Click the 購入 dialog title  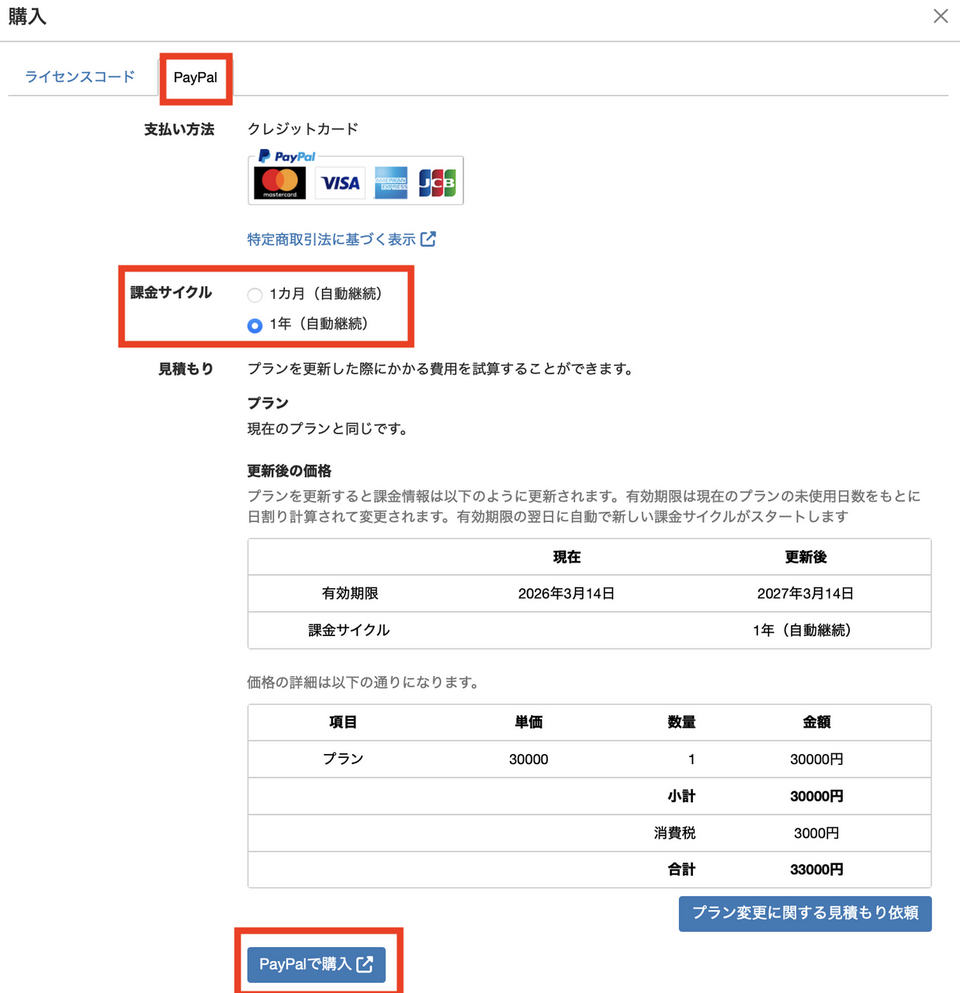(x=27, y=16)
